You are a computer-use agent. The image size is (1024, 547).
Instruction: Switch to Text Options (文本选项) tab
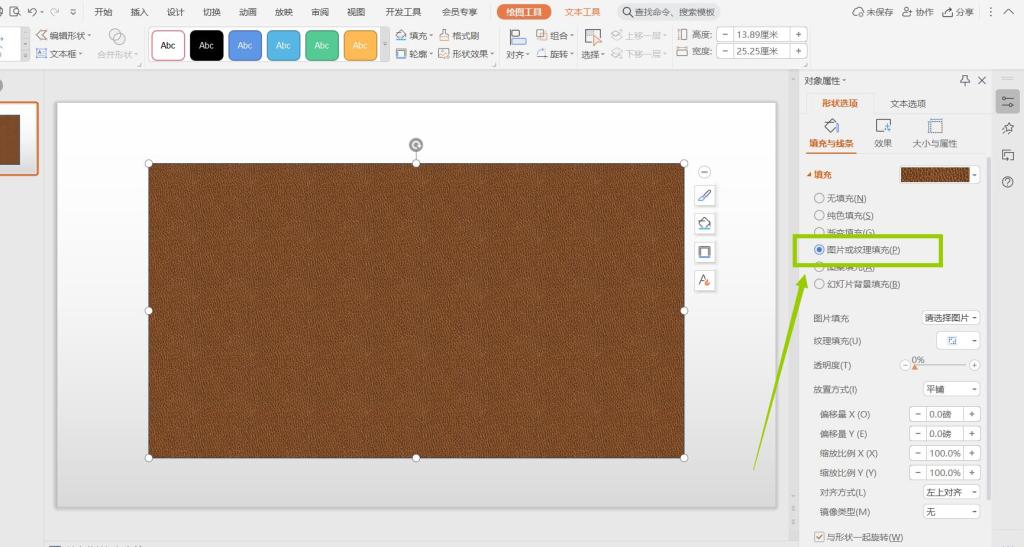click(x=907, y=104)
